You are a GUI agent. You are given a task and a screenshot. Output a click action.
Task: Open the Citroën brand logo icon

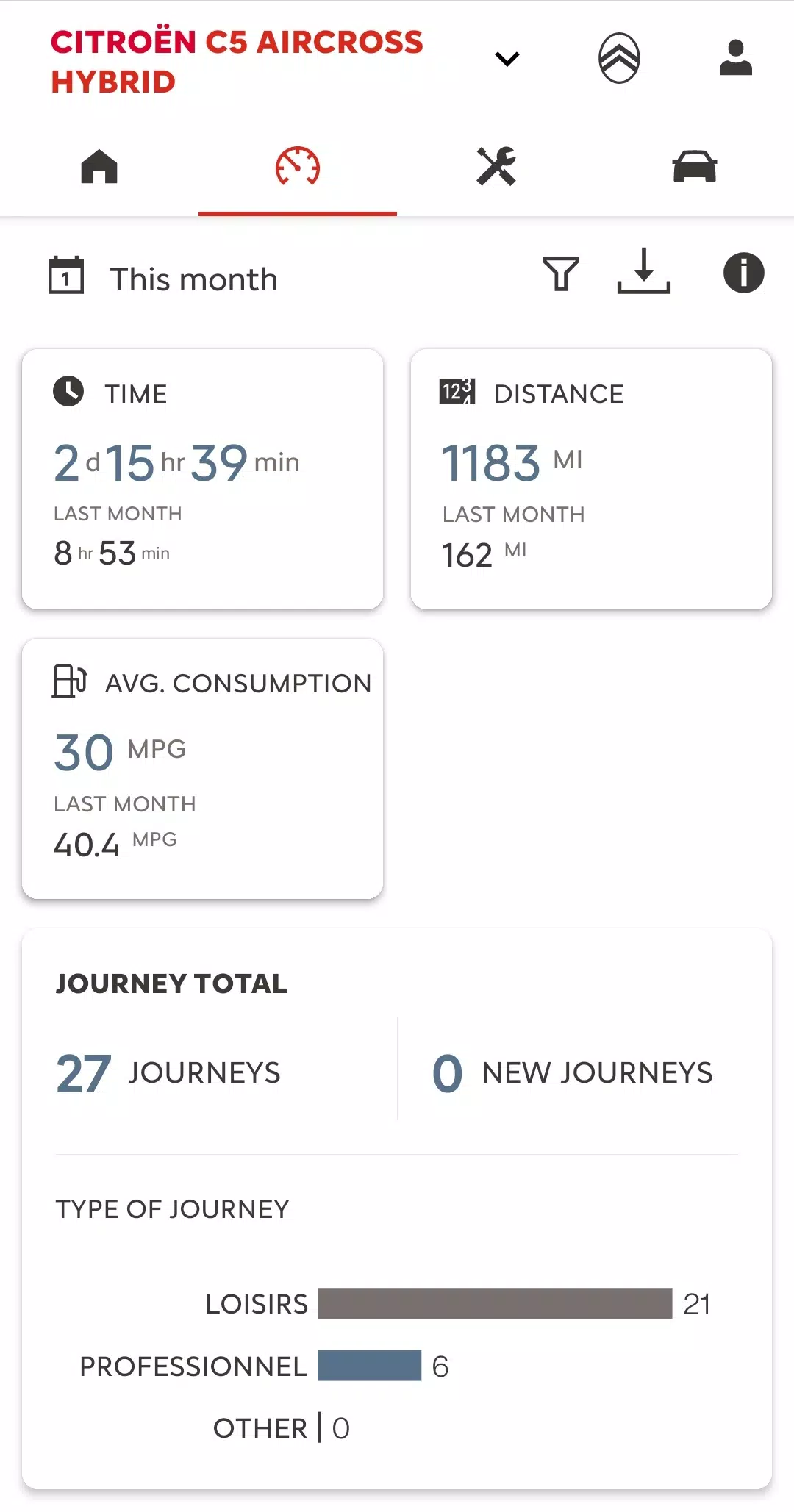619,58
